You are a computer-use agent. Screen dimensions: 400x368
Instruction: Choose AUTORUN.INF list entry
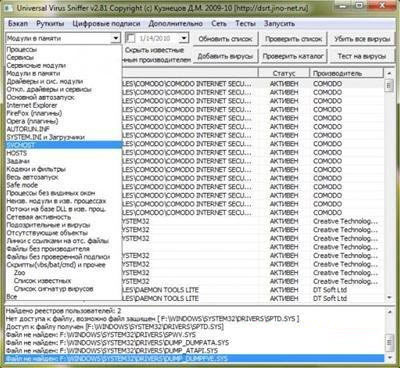coord(63,129)
